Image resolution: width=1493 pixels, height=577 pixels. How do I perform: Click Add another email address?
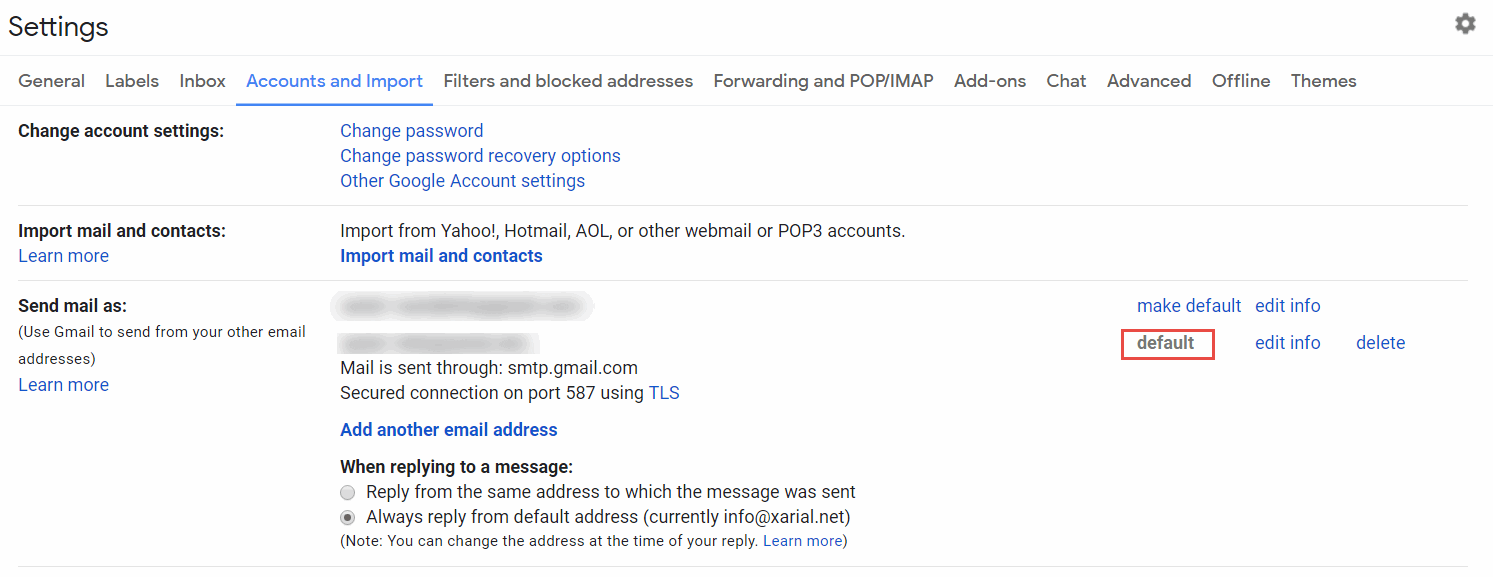448,429
